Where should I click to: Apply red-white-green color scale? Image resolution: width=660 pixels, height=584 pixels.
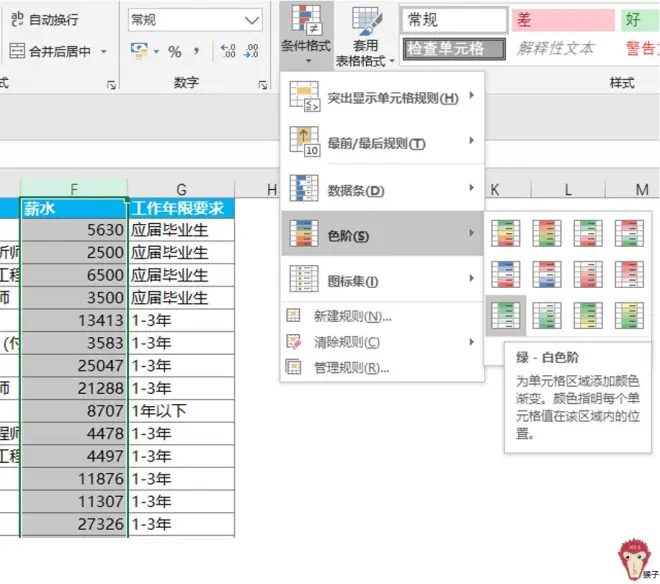(629, 233)
